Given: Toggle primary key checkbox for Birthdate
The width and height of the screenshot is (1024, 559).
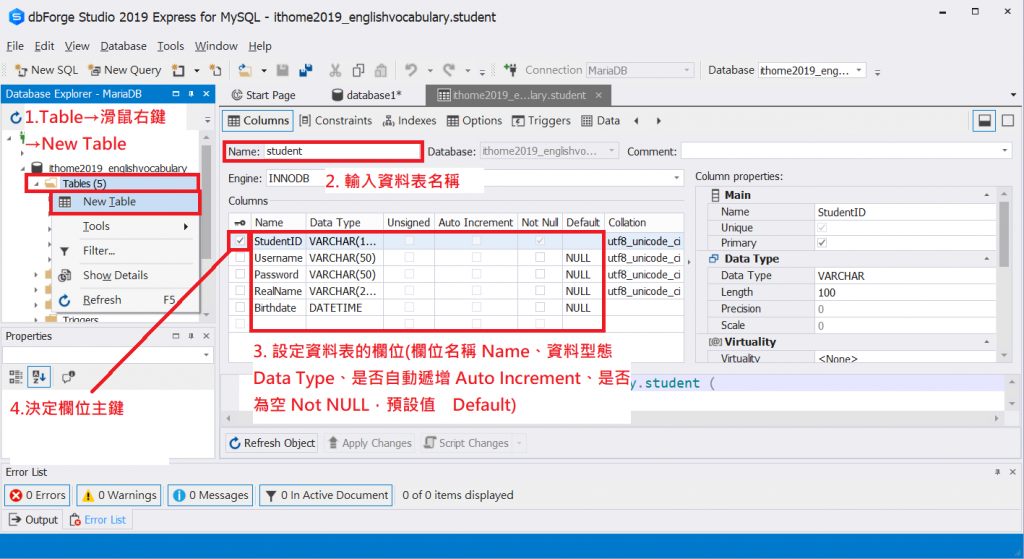Looking at the screenshot, I should pyautogui.click(x=240, y=308).
